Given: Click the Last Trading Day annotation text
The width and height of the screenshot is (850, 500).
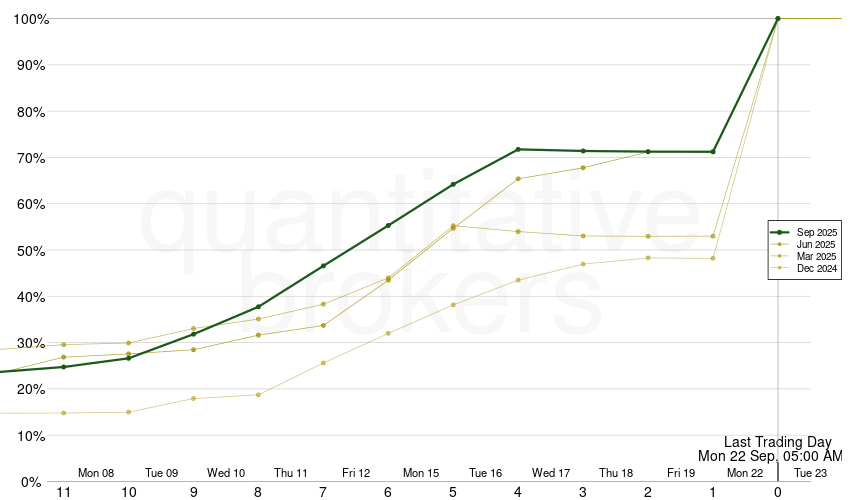Looking at the screenshot, I should point(777,441).
